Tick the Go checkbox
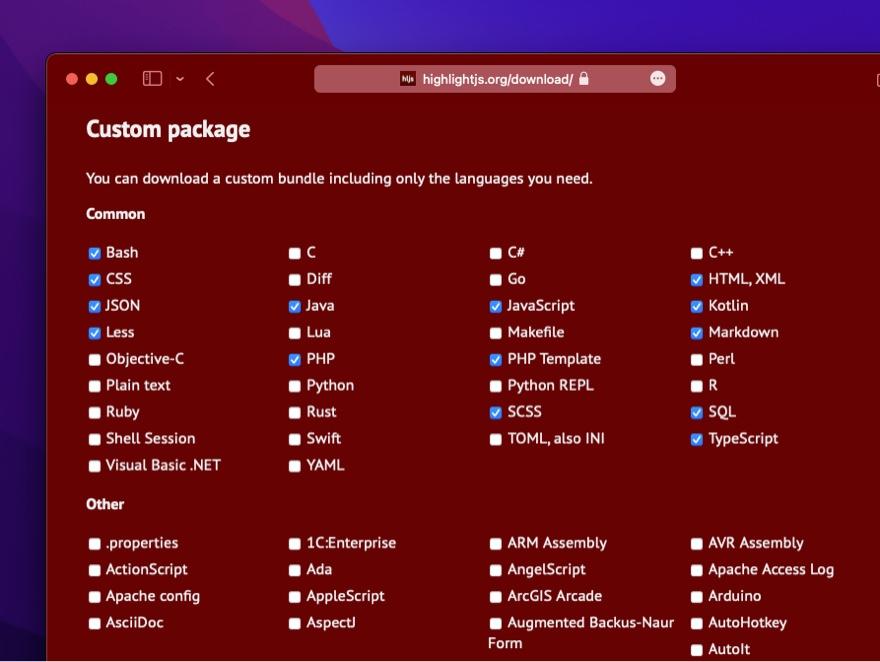The height and width of the screenshot is (662, 880). click(x=496, y=280)
